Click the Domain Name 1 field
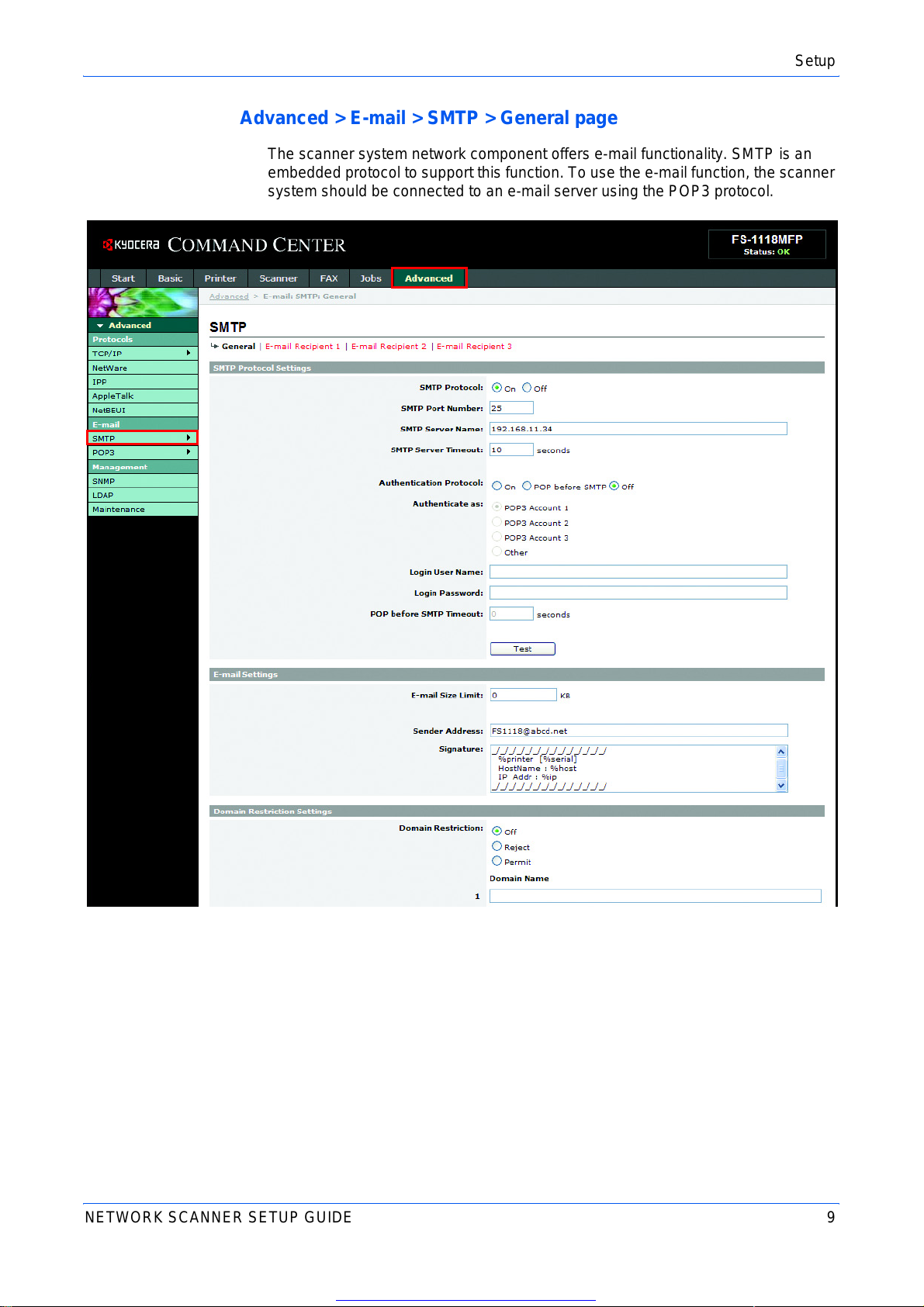 (x=656, y=896)
